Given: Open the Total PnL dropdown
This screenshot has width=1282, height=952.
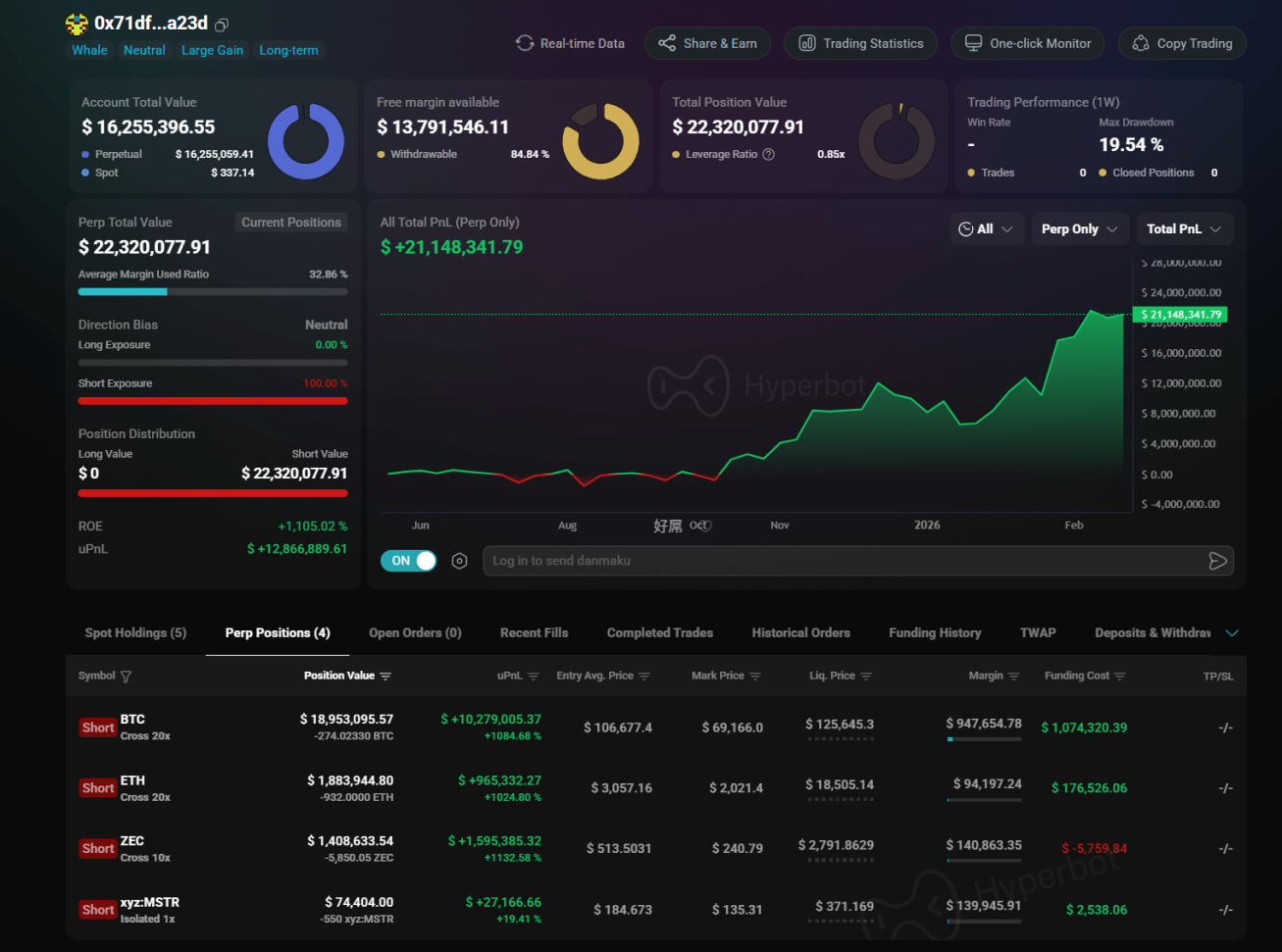Looking at the screenshot, I should 1184,229.
